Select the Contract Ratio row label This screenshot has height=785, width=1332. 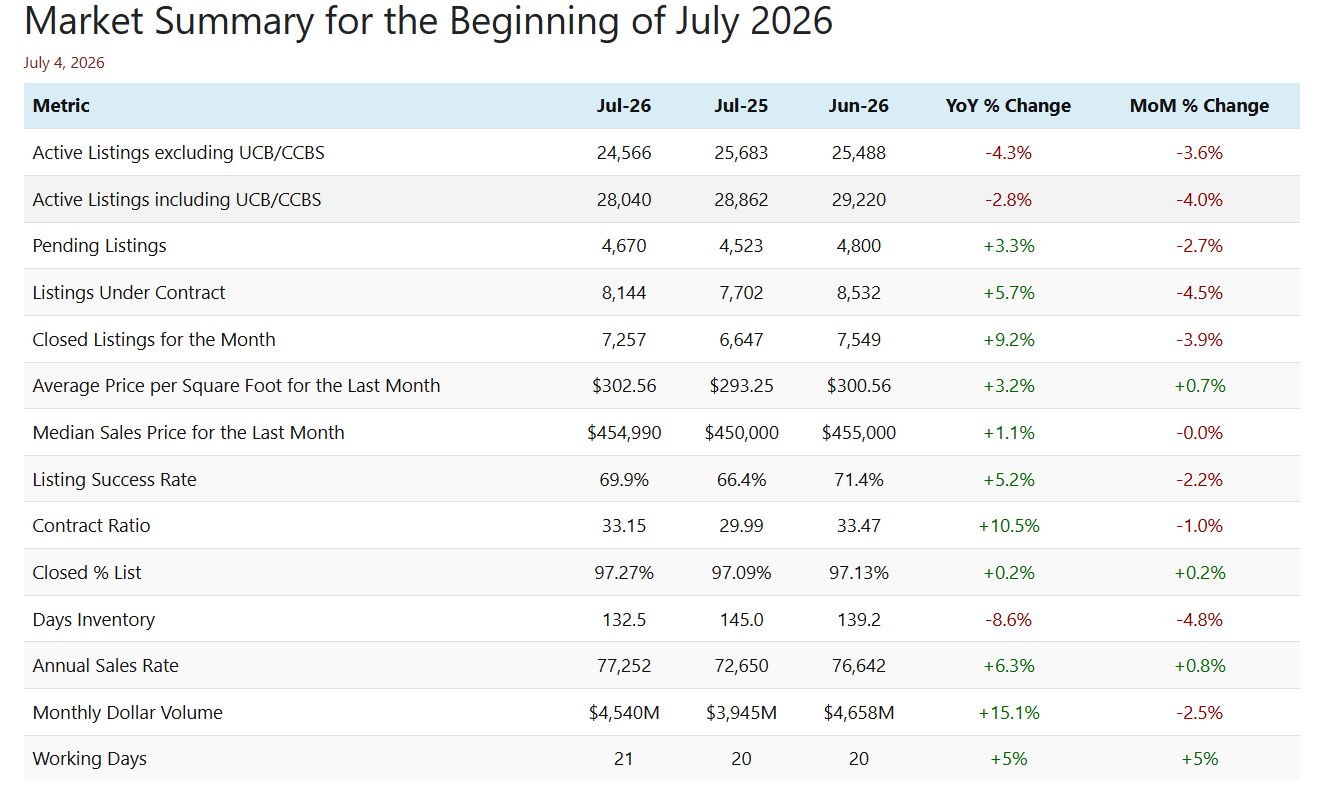(92, 526)
